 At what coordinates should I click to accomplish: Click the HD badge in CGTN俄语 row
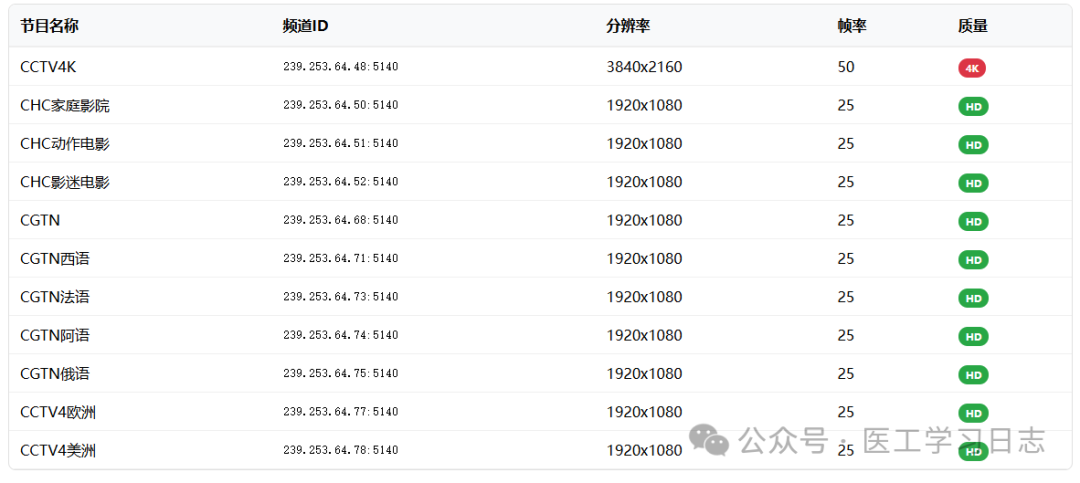pyautogui.click(x=972, y=375)
